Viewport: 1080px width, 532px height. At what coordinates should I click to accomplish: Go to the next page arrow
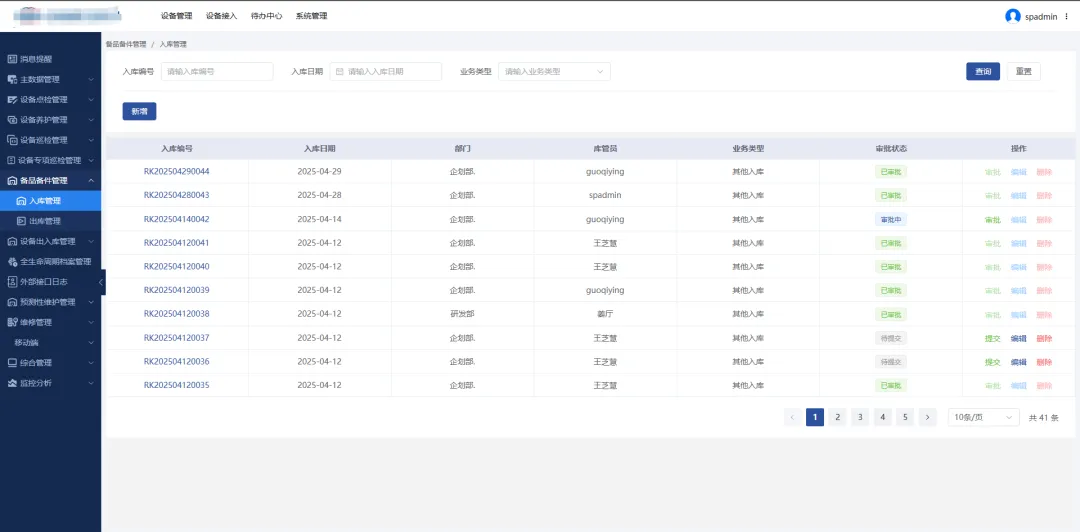(x=928, y=417)
